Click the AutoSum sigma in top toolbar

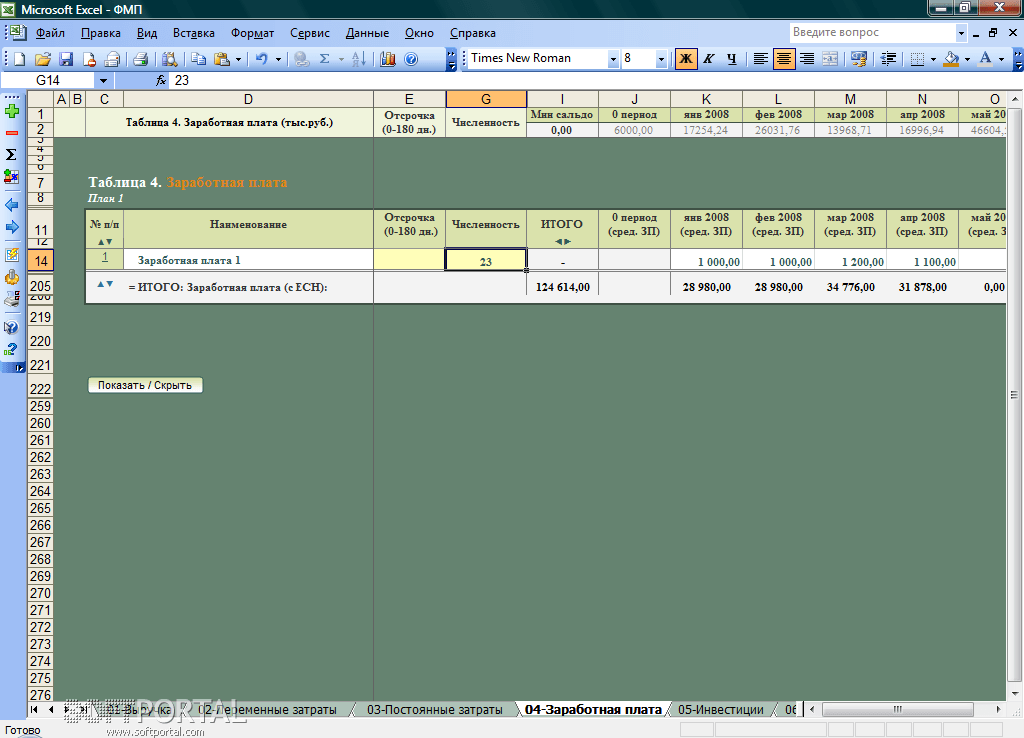pos(325,59)
